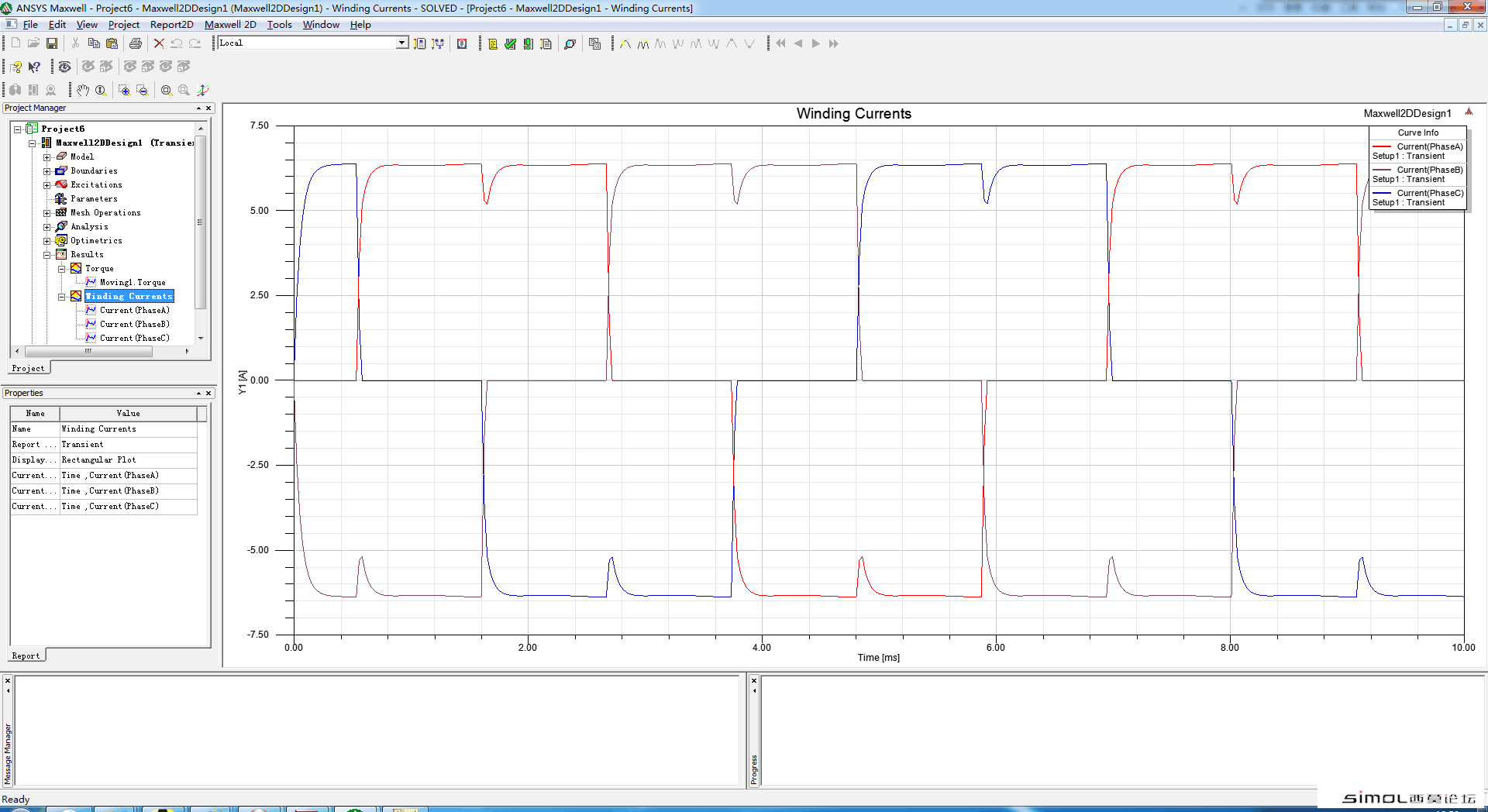1488x812 pixels.
Task: Select Current(PhaseA) trace in tree
Action: pyautogui.click(x=135, y=310)
